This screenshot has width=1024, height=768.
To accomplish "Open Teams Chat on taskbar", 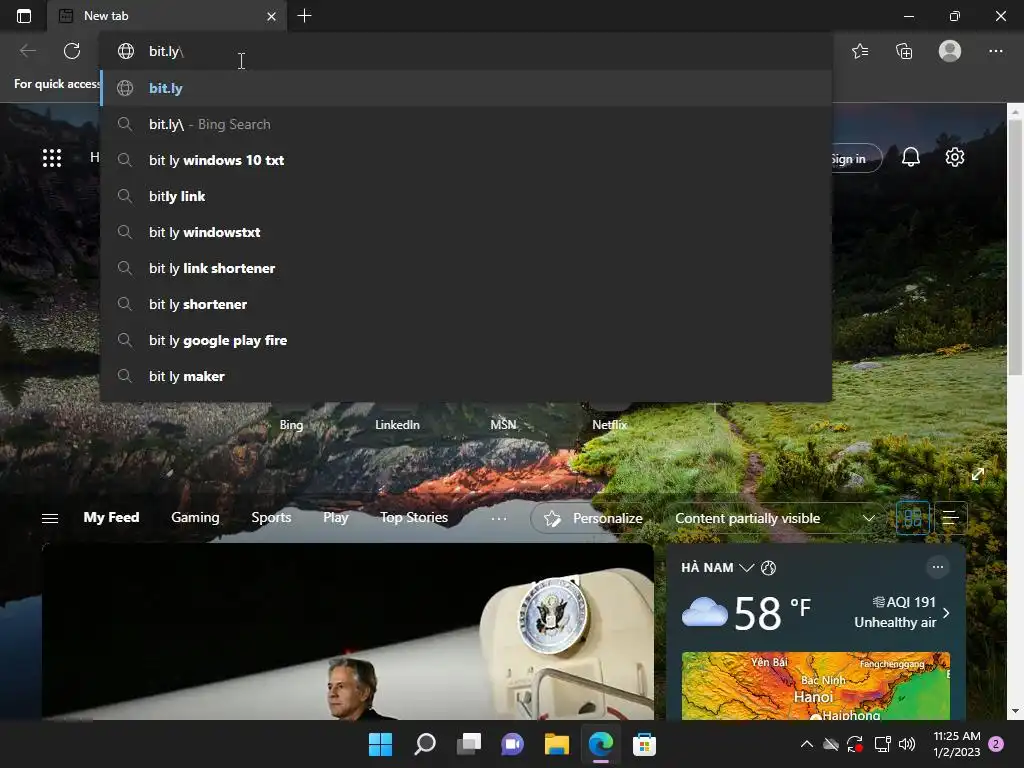I will point(513,744).
